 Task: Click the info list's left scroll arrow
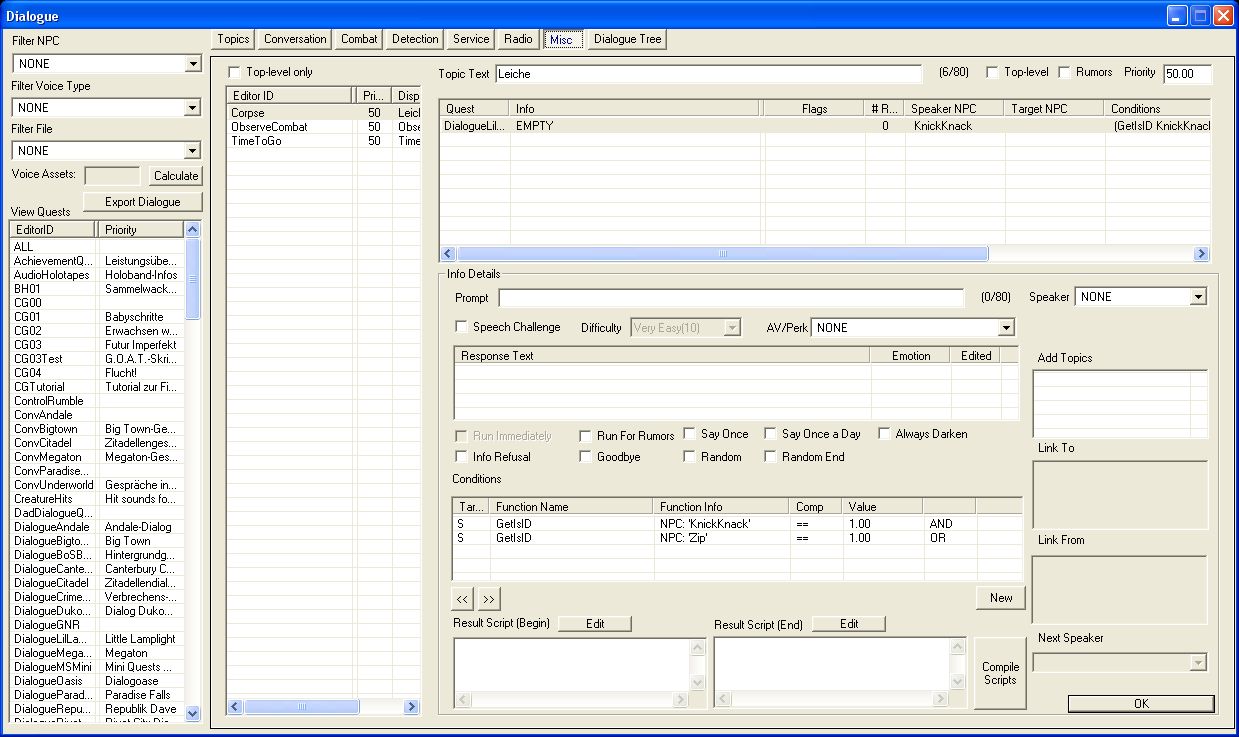tap(448, 254)
